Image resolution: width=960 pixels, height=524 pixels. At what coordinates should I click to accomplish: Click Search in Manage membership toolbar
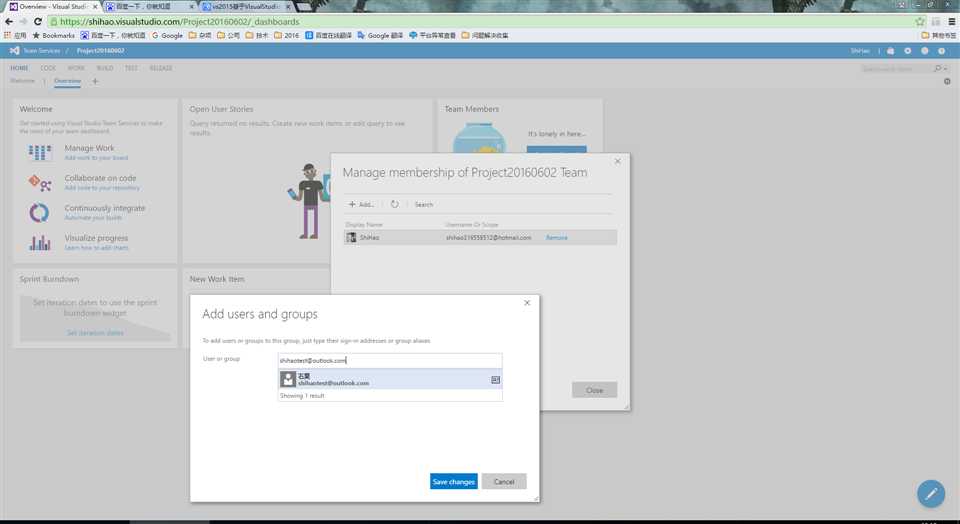pyautogui.click(x=424, y=204)
